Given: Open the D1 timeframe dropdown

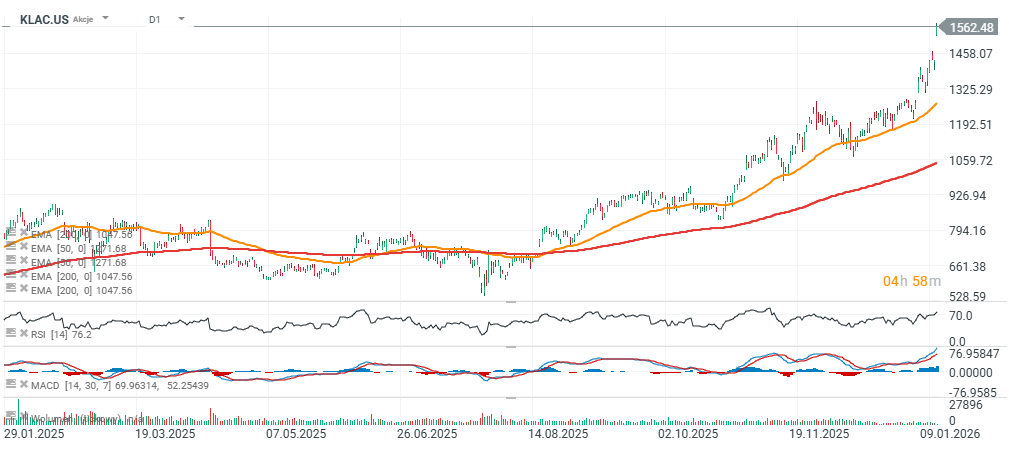Looking at the screenshot, I should tap(180, 18).
